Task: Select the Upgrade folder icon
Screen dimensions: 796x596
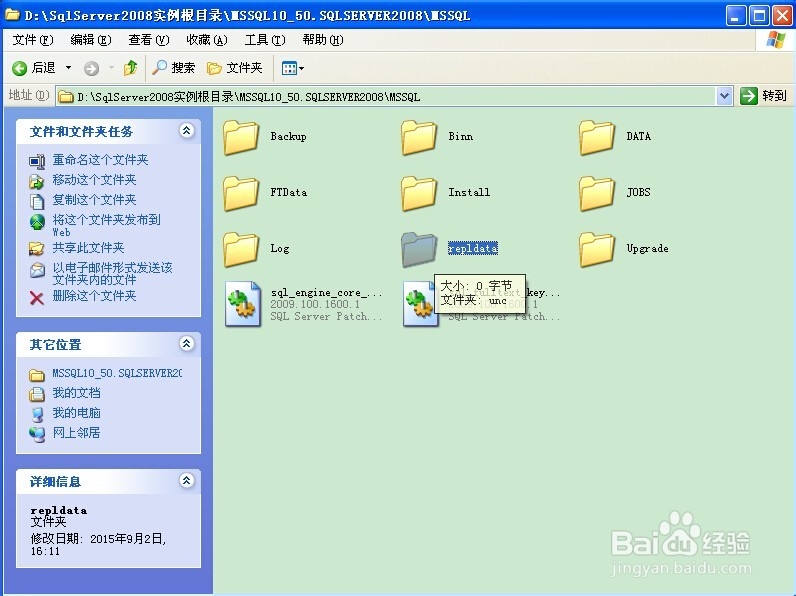Action: pyautogui.click(x=597, y=249)
